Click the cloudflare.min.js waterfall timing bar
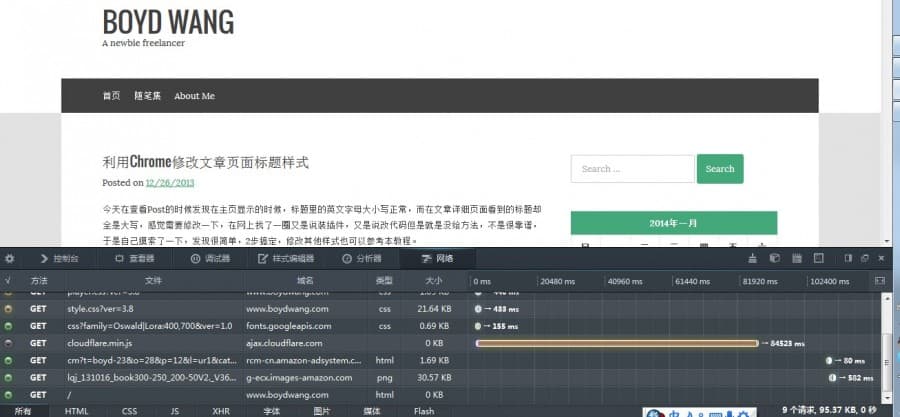Screen dimensions: 900x417 tap(616, 343)
